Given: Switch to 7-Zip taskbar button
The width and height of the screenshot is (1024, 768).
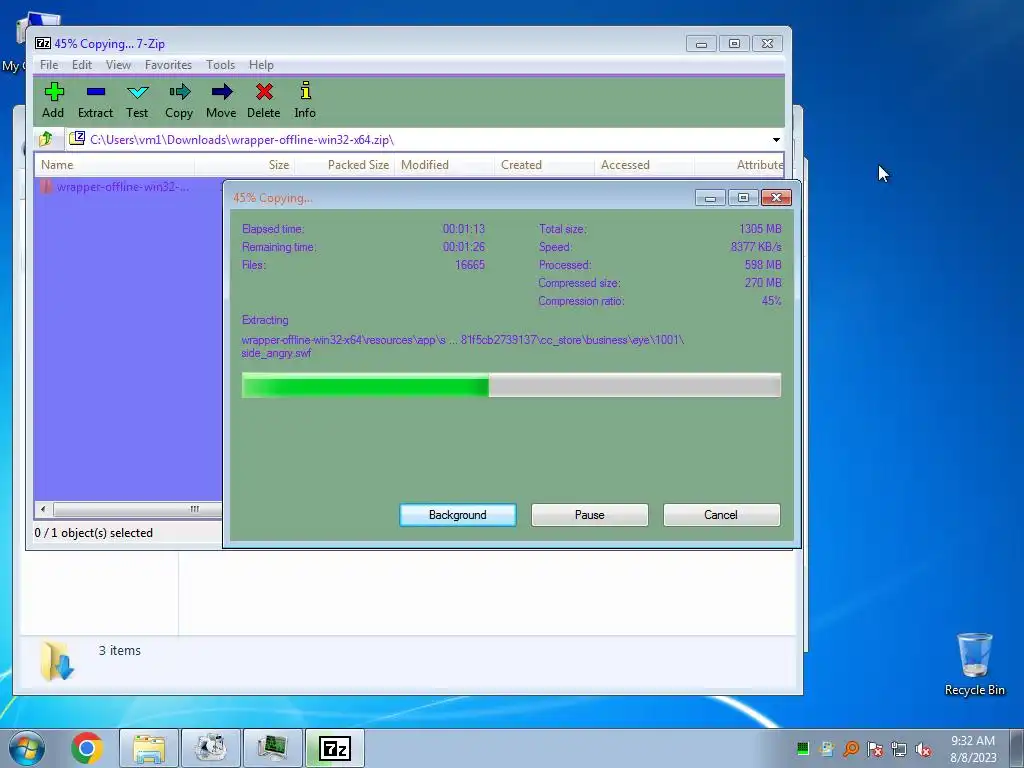Looking at the screenshot, I should pyautogui.click(x=334, y=748).
